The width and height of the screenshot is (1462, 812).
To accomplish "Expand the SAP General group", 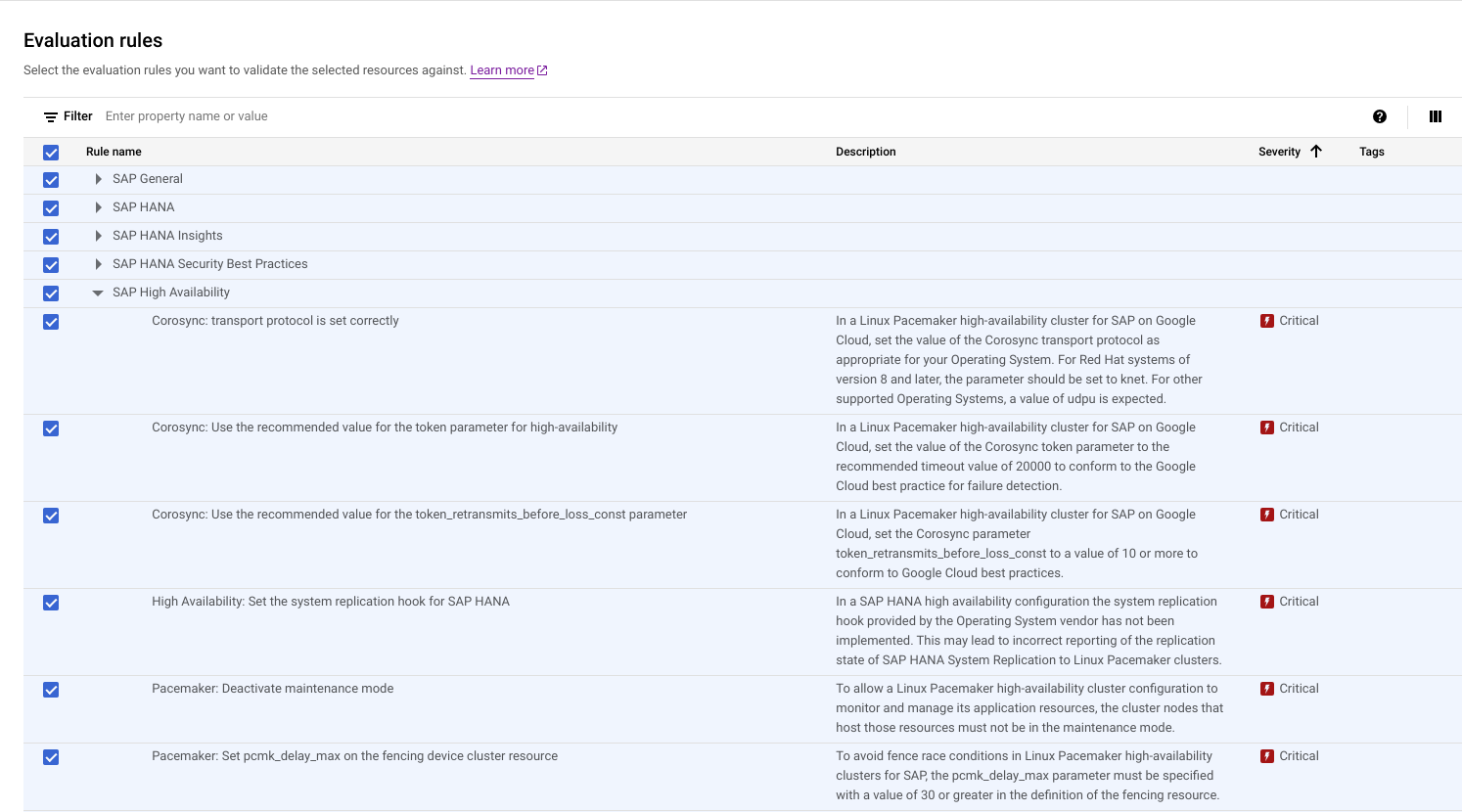I will coord(98,179).
